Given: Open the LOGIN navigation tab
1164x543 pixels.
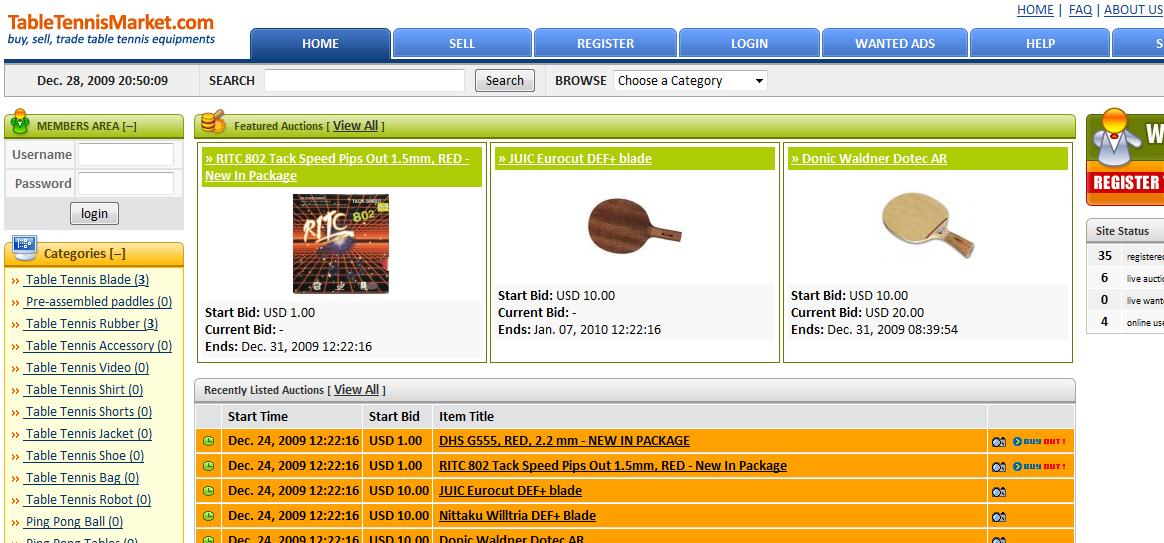Looking at the screenshot, I should (749, 44).
